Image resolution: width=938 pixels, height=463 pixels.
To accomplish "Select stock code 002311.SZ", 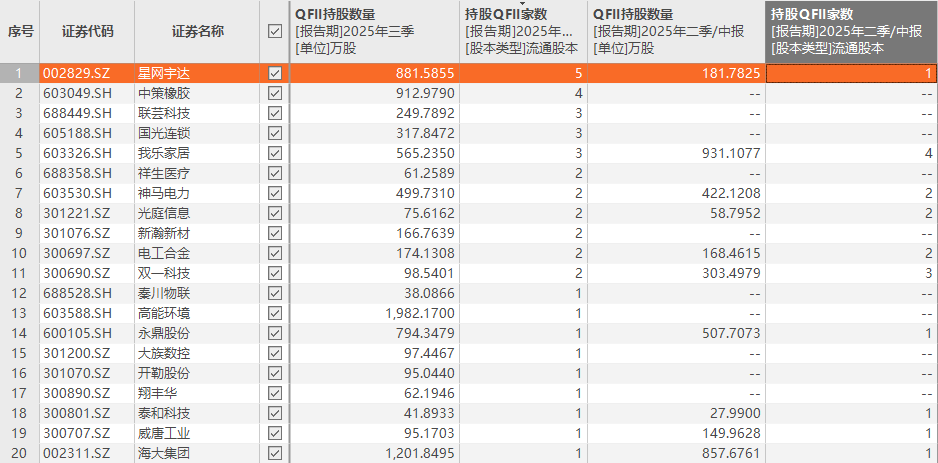I will (x=77, y=453).
